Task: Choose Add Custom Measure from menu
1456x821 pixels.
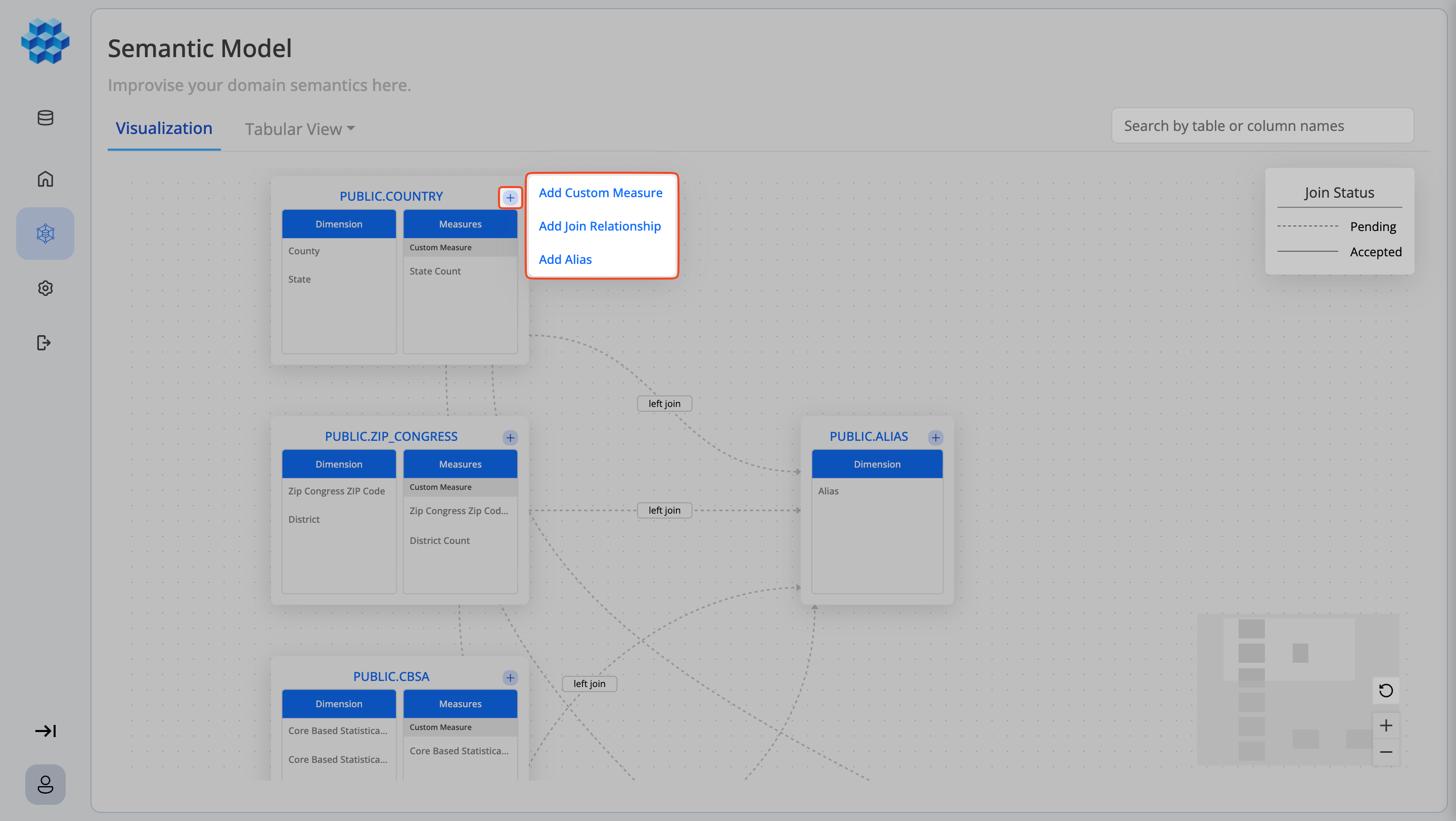Action: [600, 193]
